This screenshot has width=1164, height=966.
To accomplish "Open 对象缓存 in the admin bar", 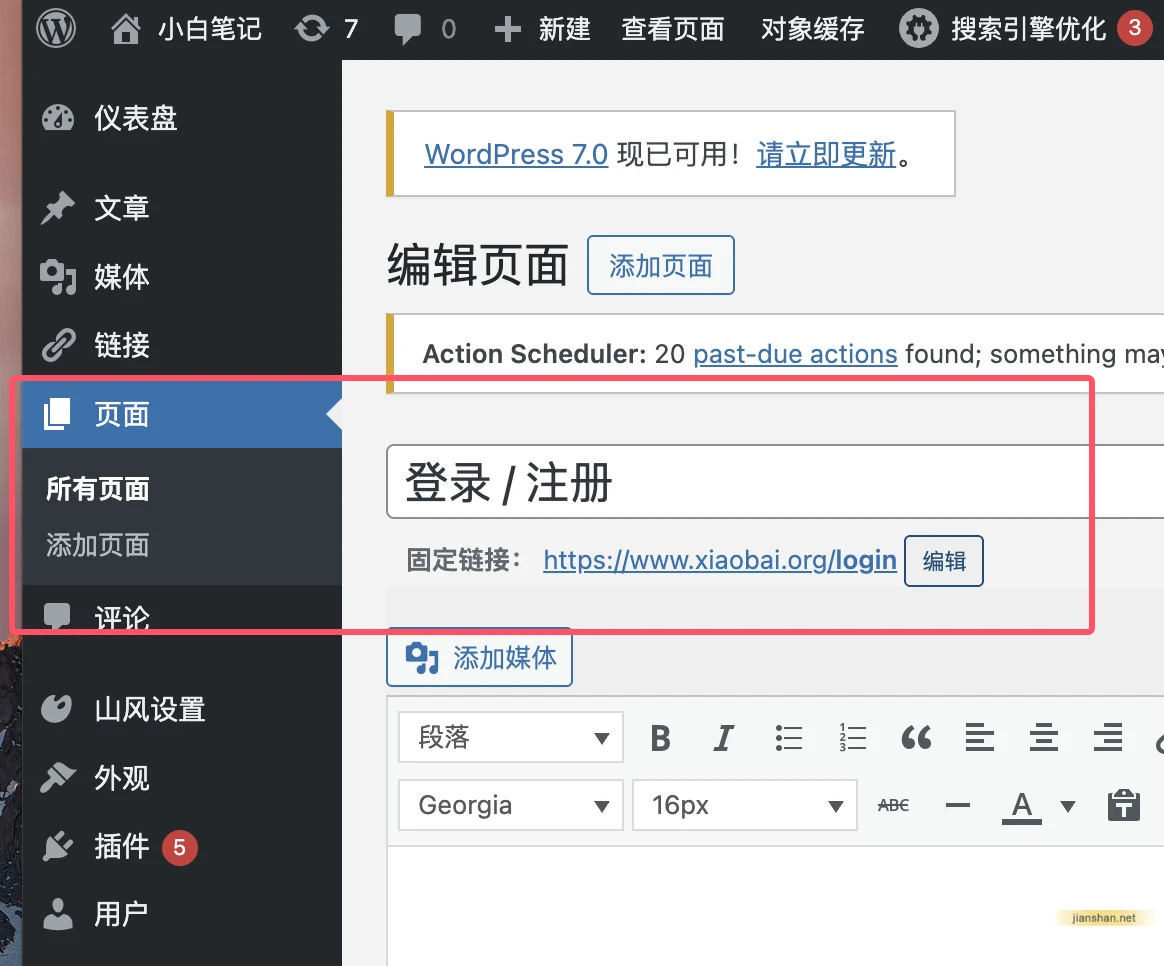I will pos(812,29).
